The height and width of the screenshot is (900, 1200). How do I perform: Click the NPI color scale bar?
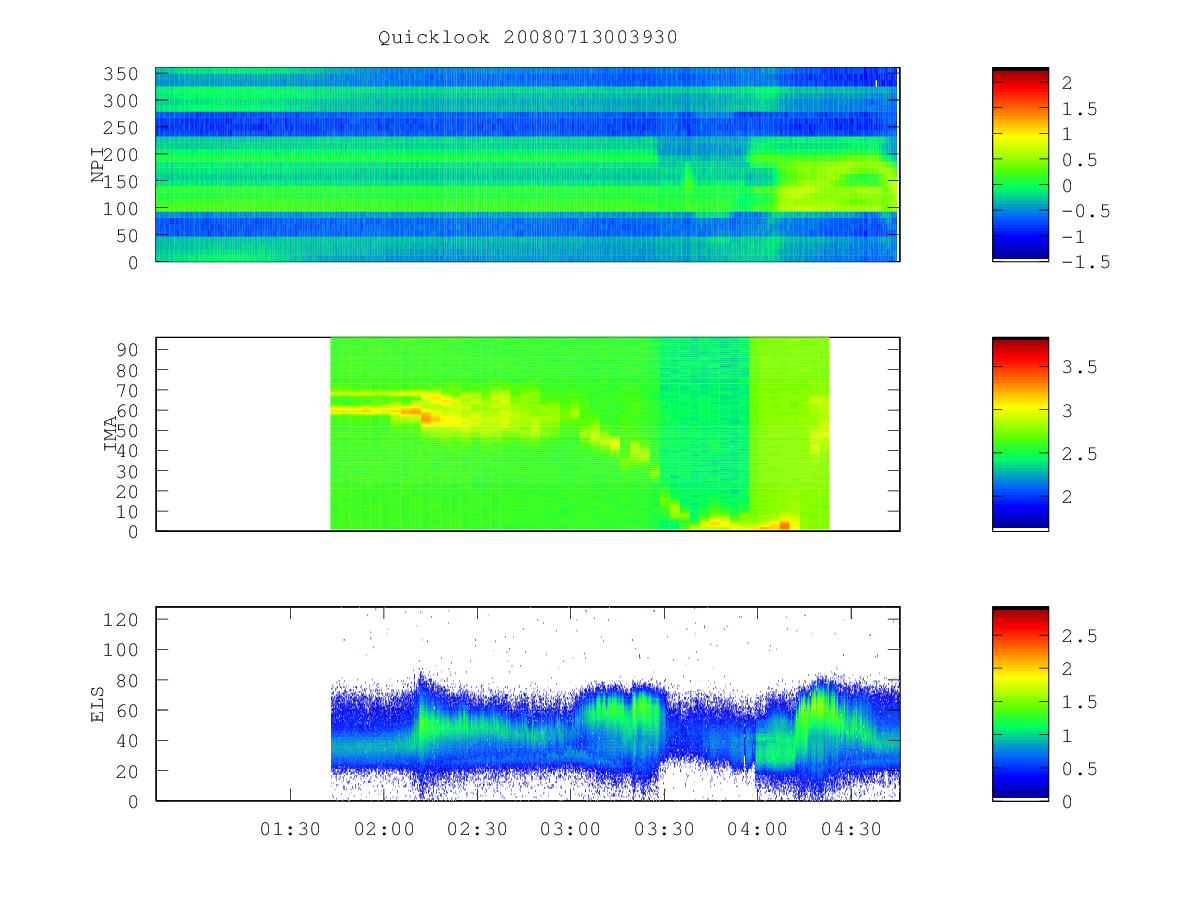[1020, 165]
